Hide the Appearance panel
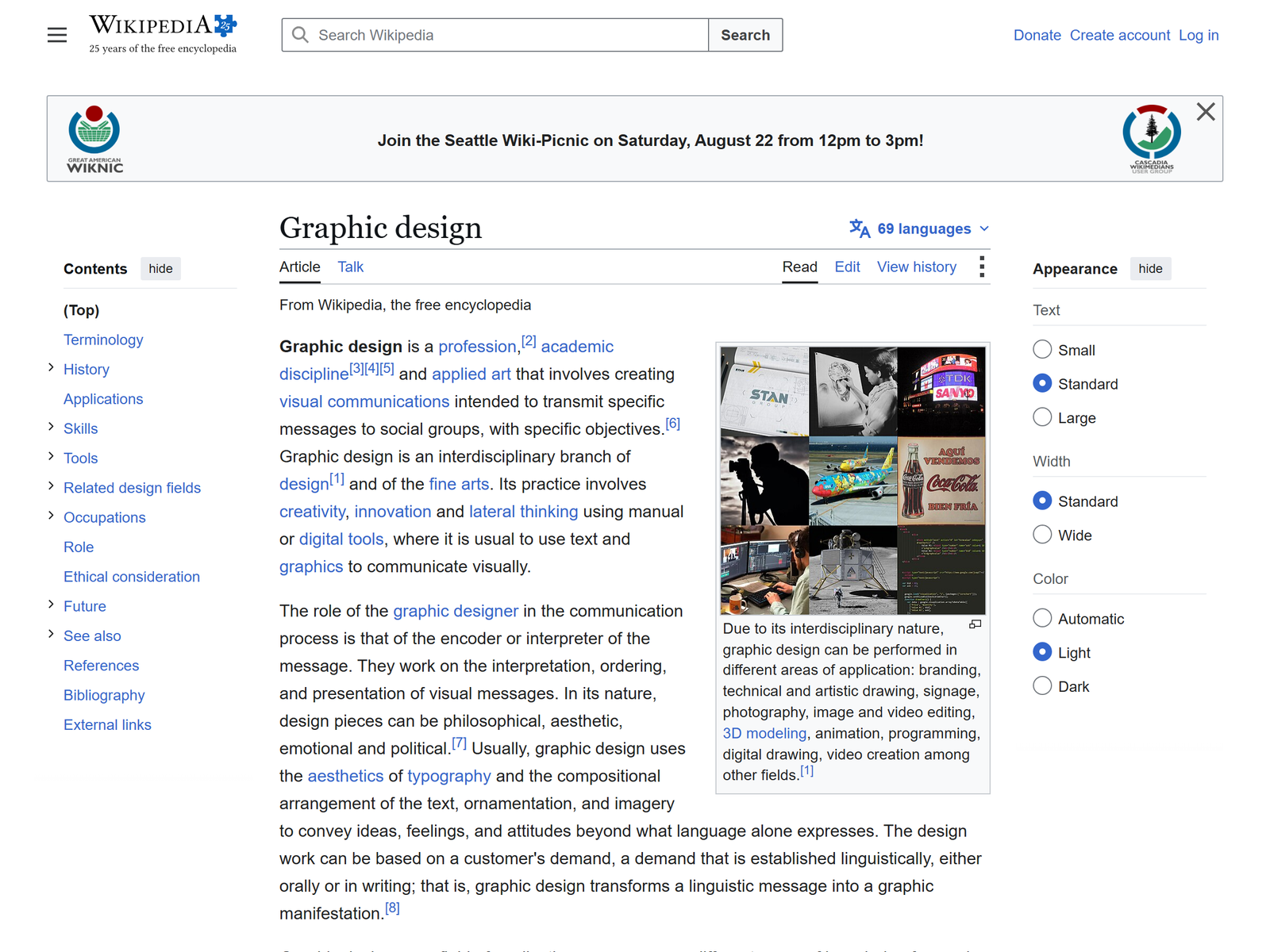This screenshot has width=1270, height=952. click(x=1150, y=269)
